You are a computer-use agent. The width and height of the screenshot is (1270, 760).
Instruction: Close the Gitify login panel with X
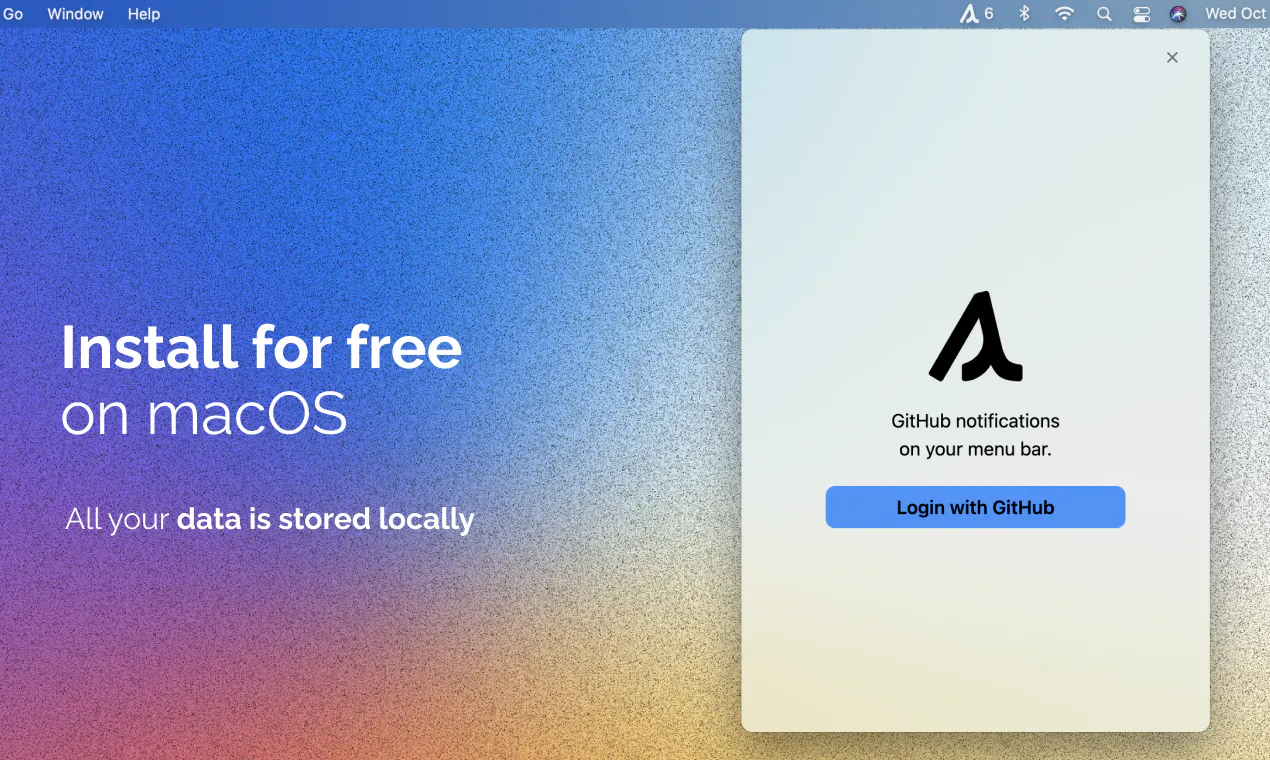pos(1172,58)
